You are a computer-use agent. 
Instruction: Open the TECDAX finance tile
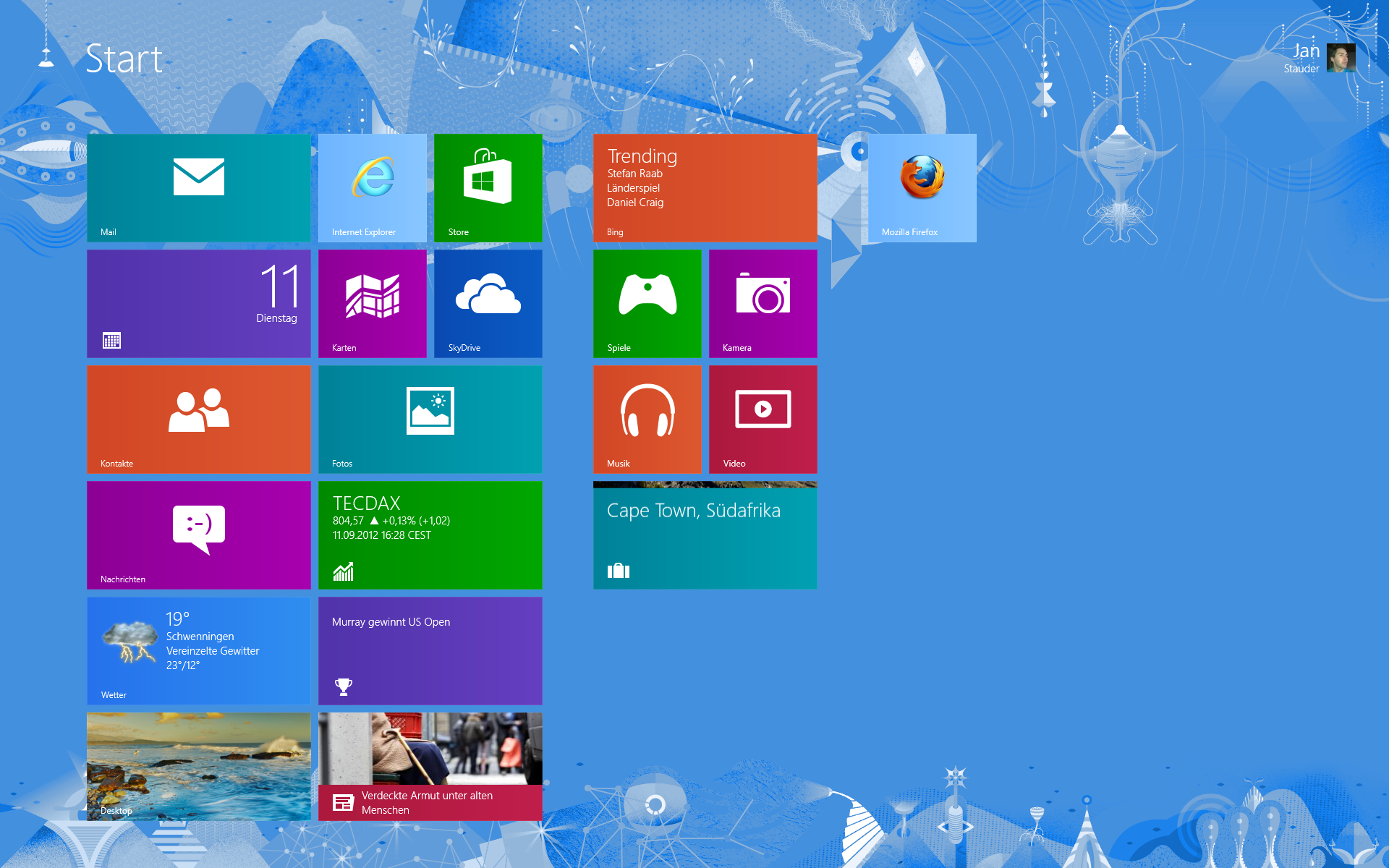pos(430,535)
